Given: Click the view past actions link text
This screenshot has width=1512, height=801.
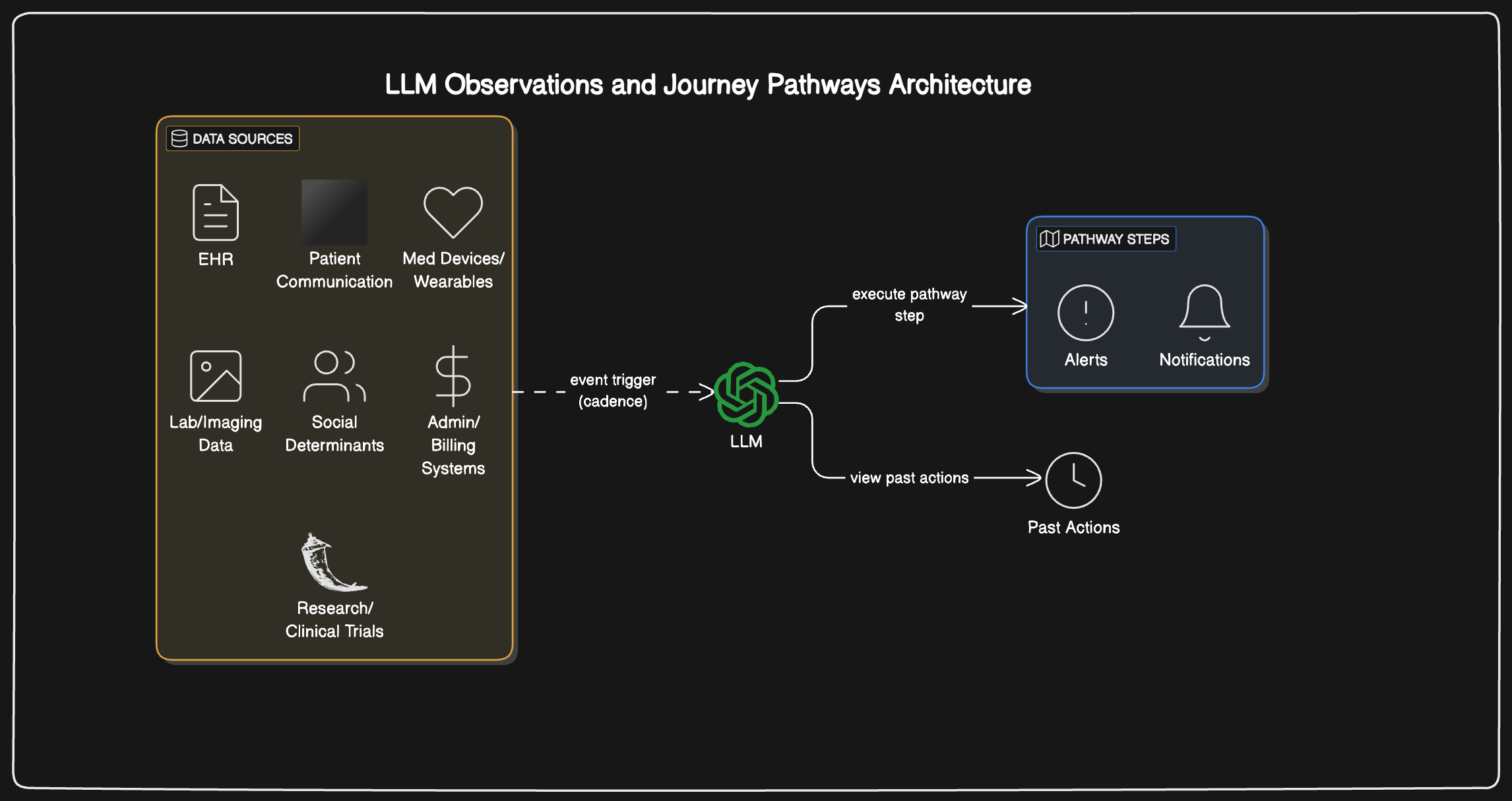Looking at the screenshot, I should 910,478.
